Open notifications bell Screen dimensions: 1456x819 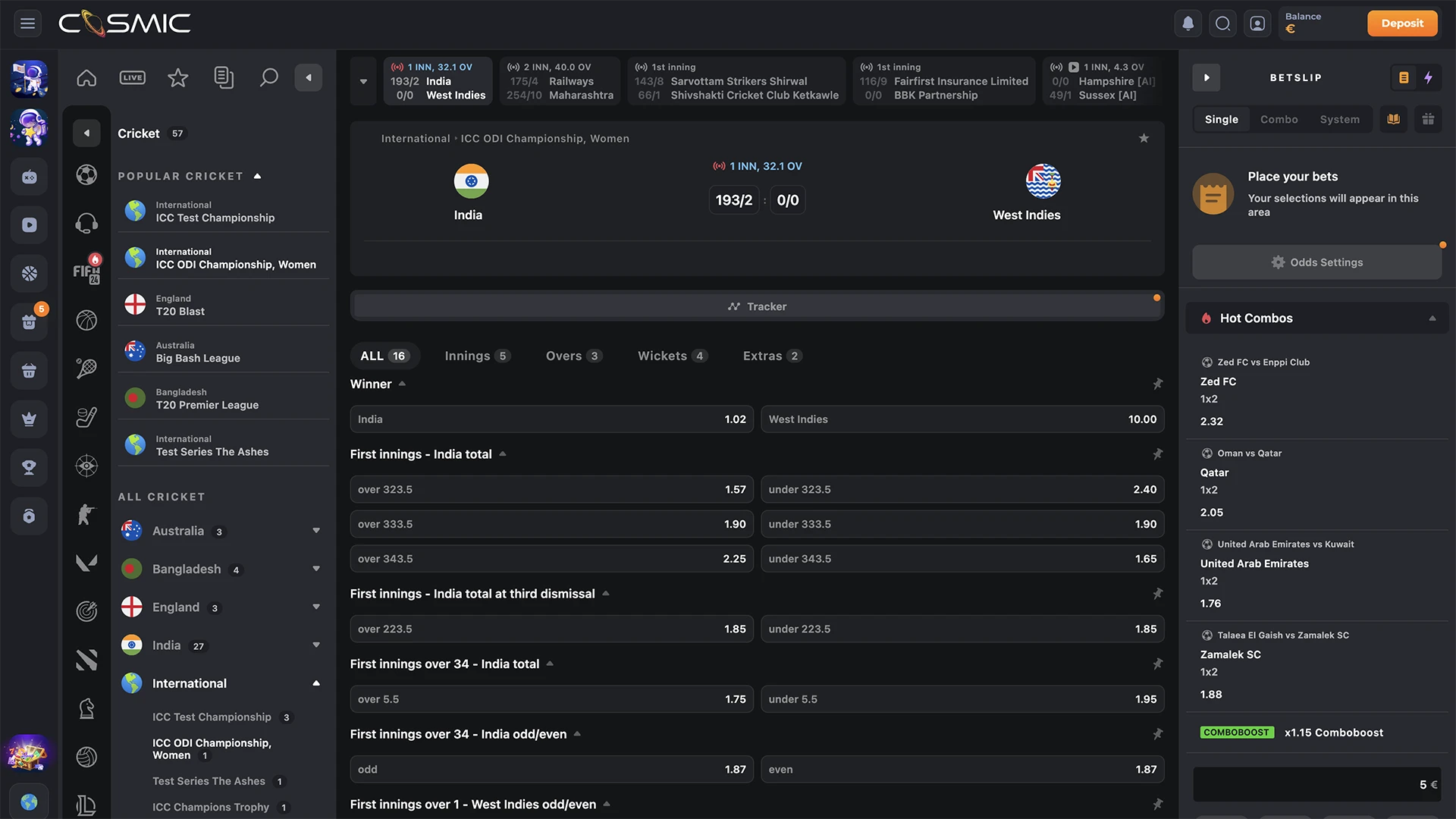[x=1188, y=24]
